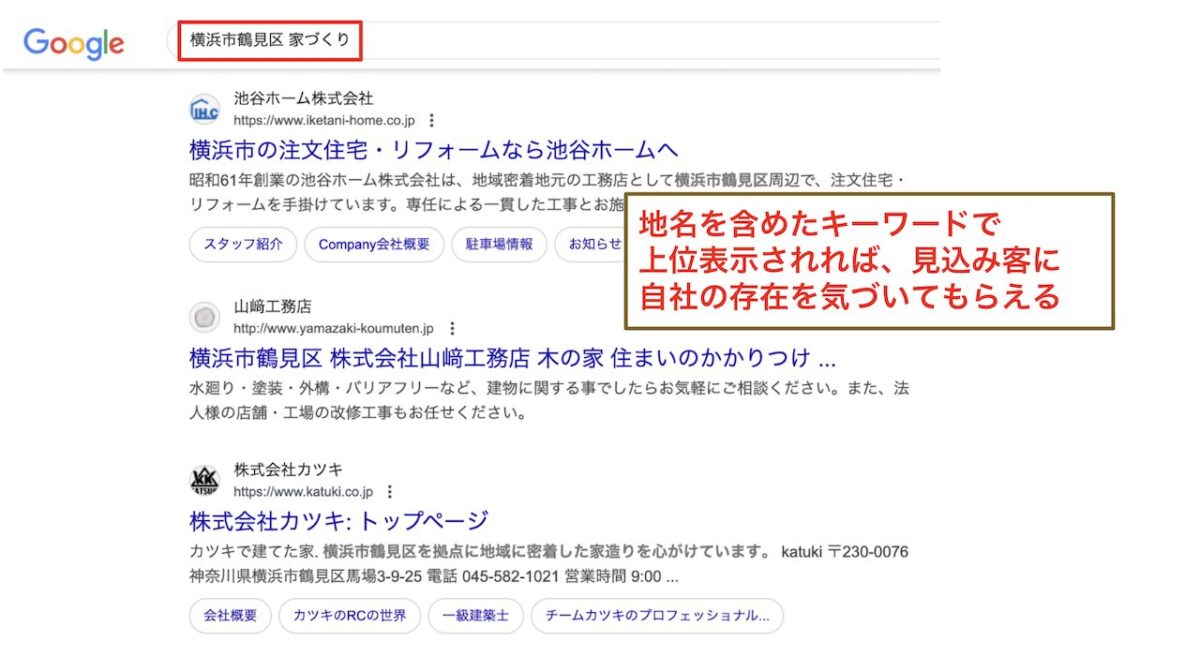This screenshot has height=671, width=1200.
Task: Click the カツキのRCの世界 sitelink chip
Action: 350,616
